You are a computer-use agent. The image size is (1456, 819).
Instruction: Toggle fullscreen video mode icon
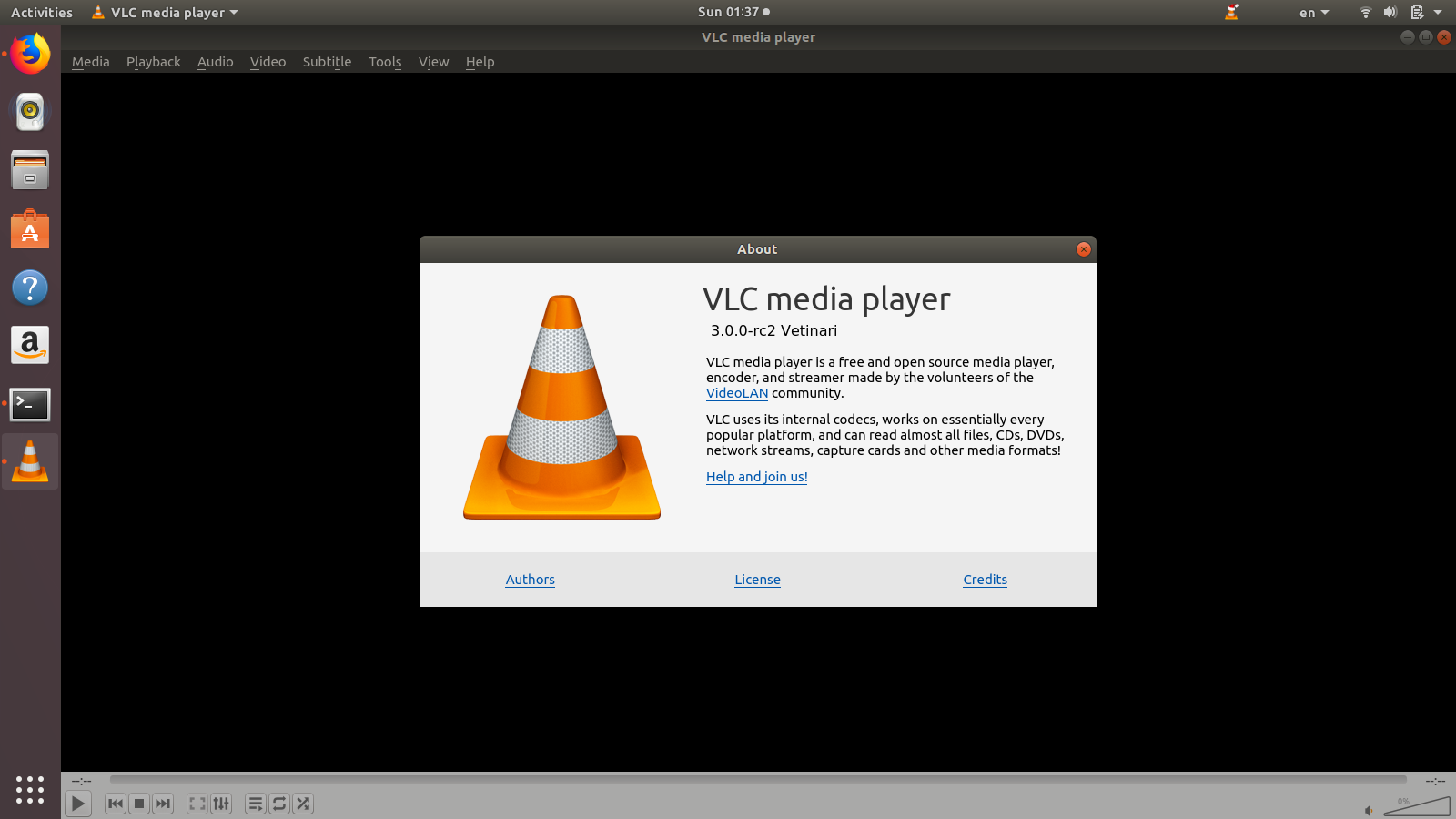point(197,804)
